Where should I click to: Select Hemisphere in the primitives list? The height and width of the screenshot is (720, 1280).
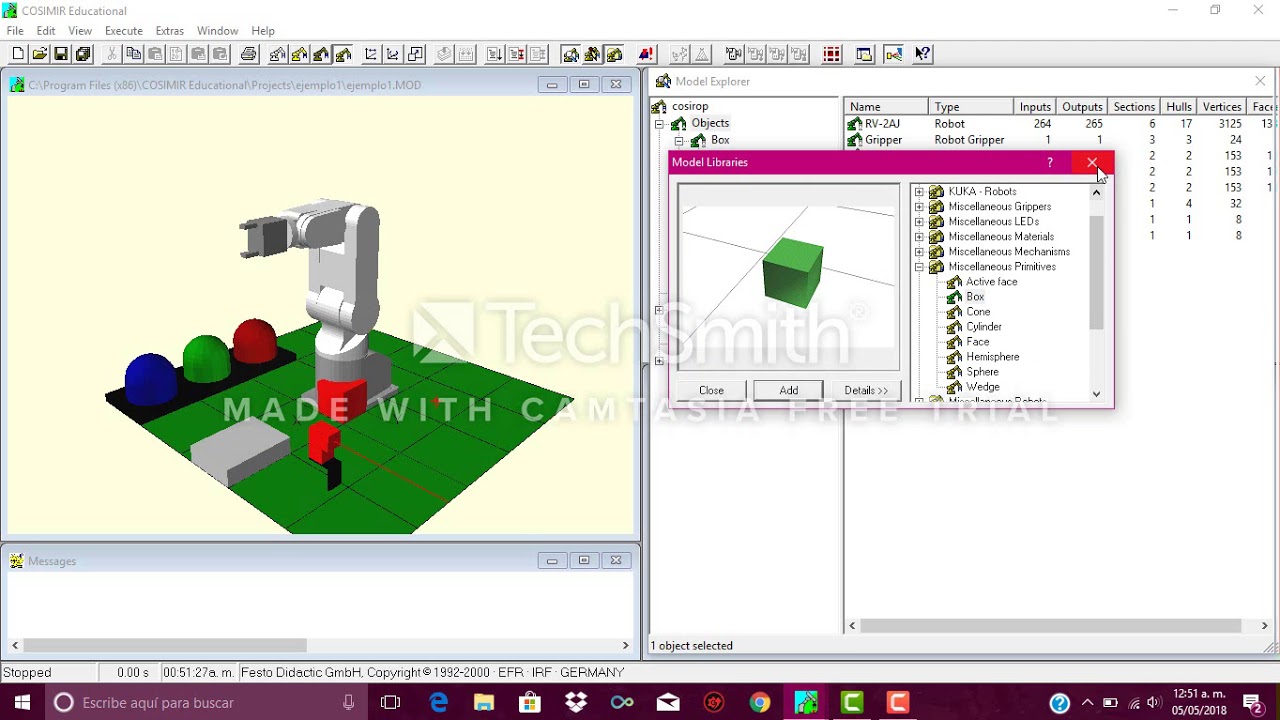click(x=992, y=357)
